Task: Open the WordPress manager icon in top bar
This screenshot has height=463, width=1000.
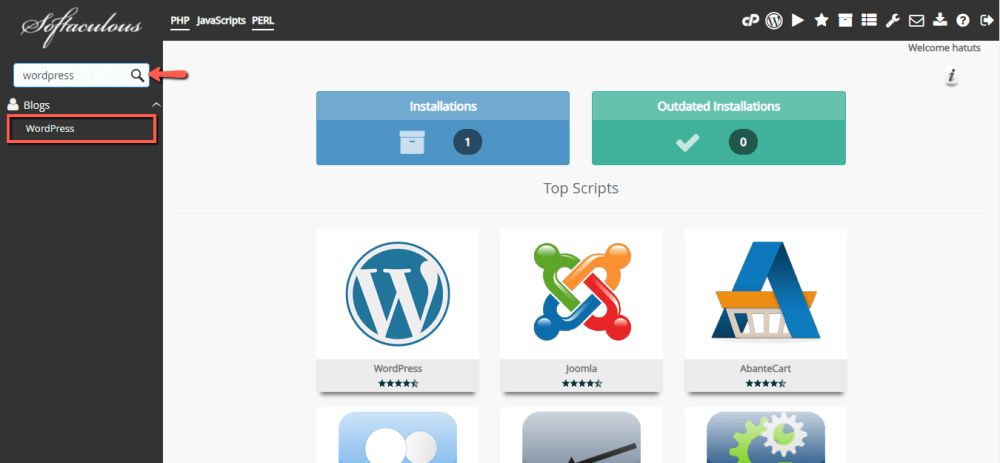Action: coord(774,20)
